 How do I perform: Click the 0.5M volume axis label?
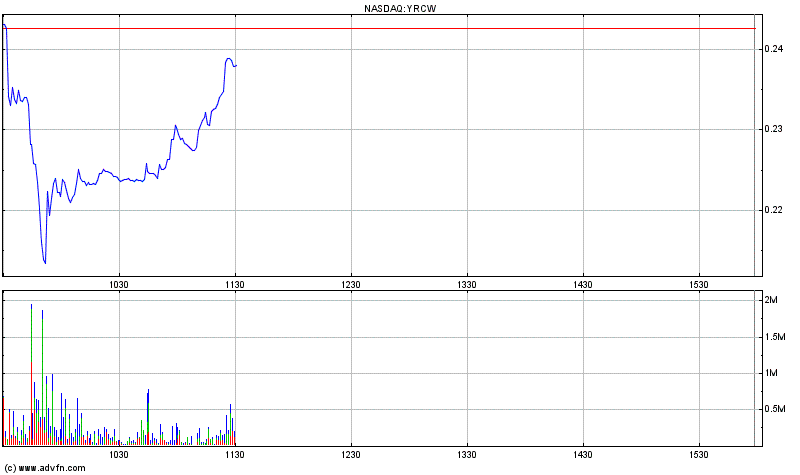tap(774, 409)
